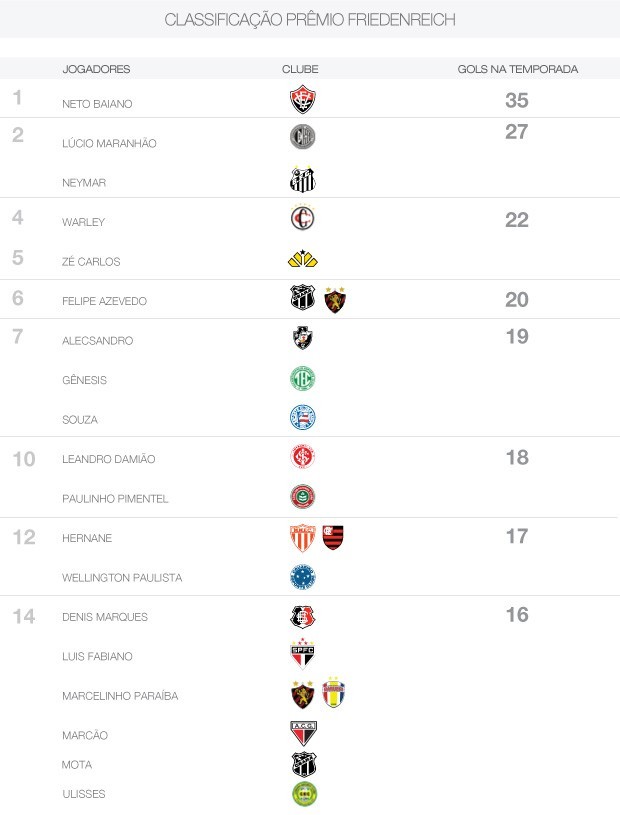
Task: Click the Santos crest next to Neymar
Action: [302, 180]
